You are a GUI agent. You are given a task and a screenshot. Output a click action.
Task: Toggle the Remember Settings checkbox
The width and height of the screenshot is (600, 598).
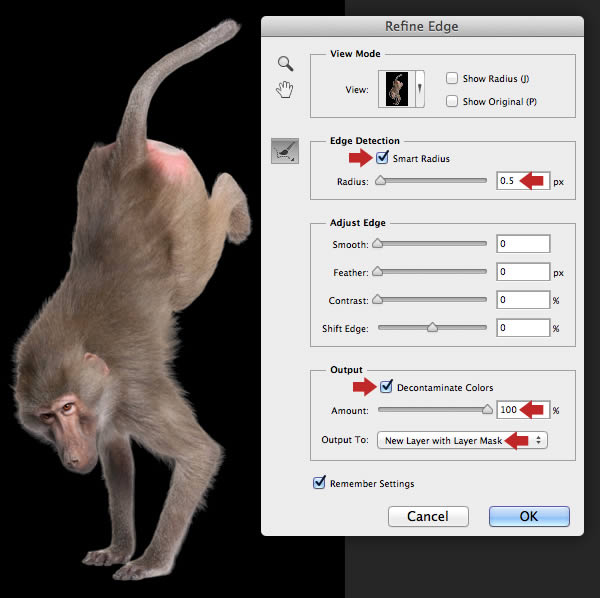319,483
